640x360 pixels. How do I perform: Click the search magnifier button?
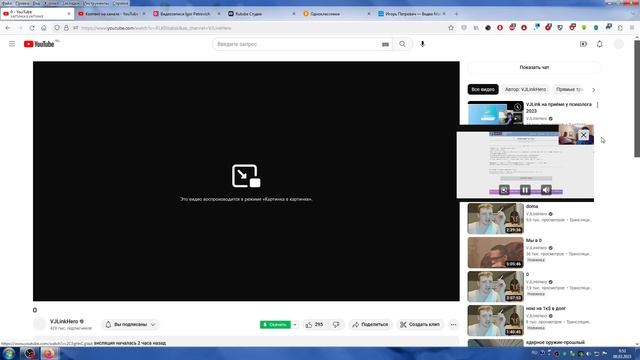(402, 44)
